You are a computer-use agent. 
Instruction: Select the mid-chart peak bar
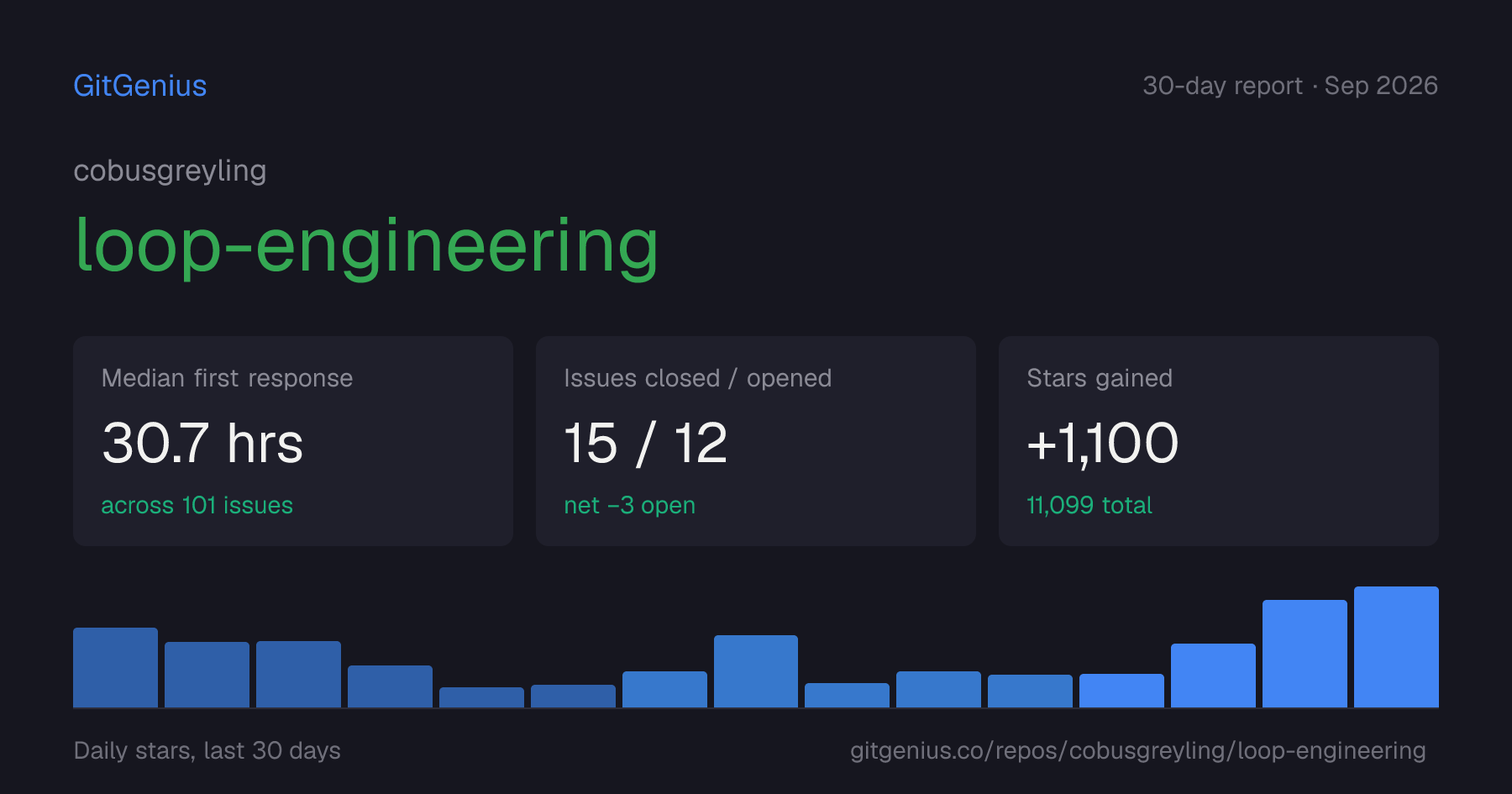756,671
